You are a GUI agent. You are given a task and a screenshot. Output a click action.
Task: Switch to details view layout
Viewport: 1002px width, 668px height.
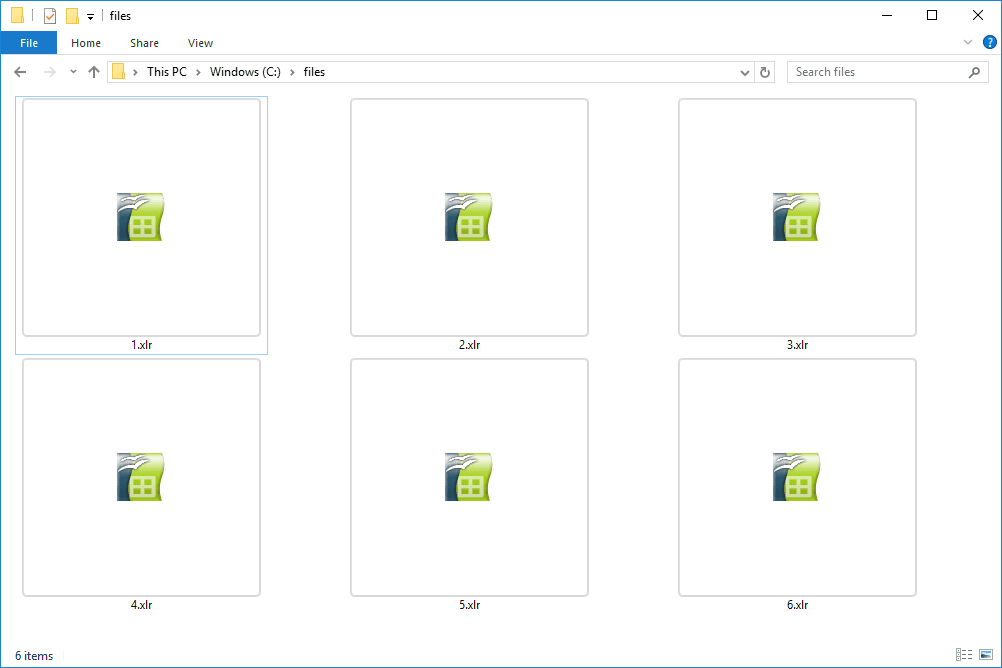coord(964,655)
